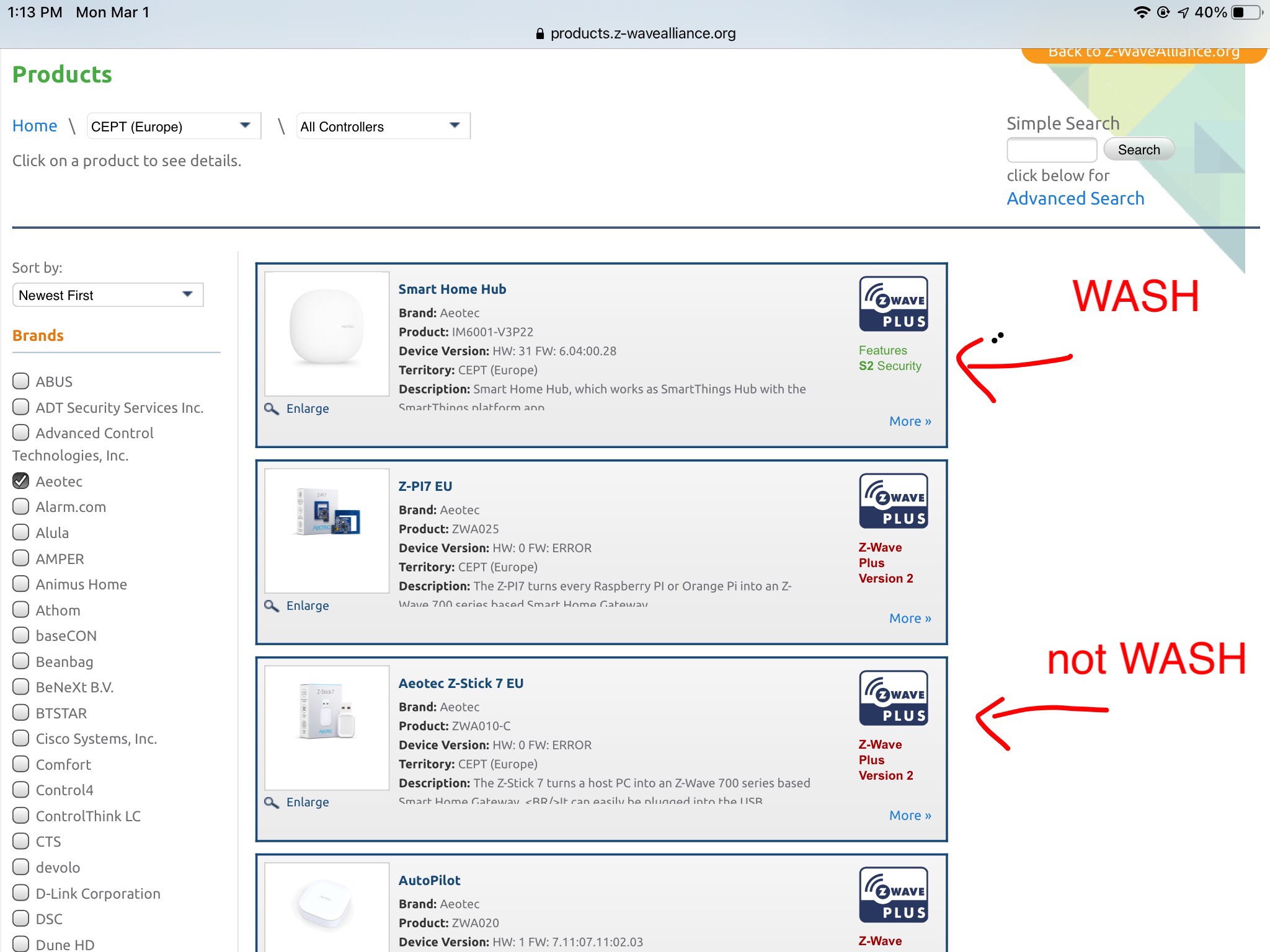The width and height of the screenshot is (1270, 952).
Task: Open the CEPT (Europe) territory dropdown
Action: point(173,126)
